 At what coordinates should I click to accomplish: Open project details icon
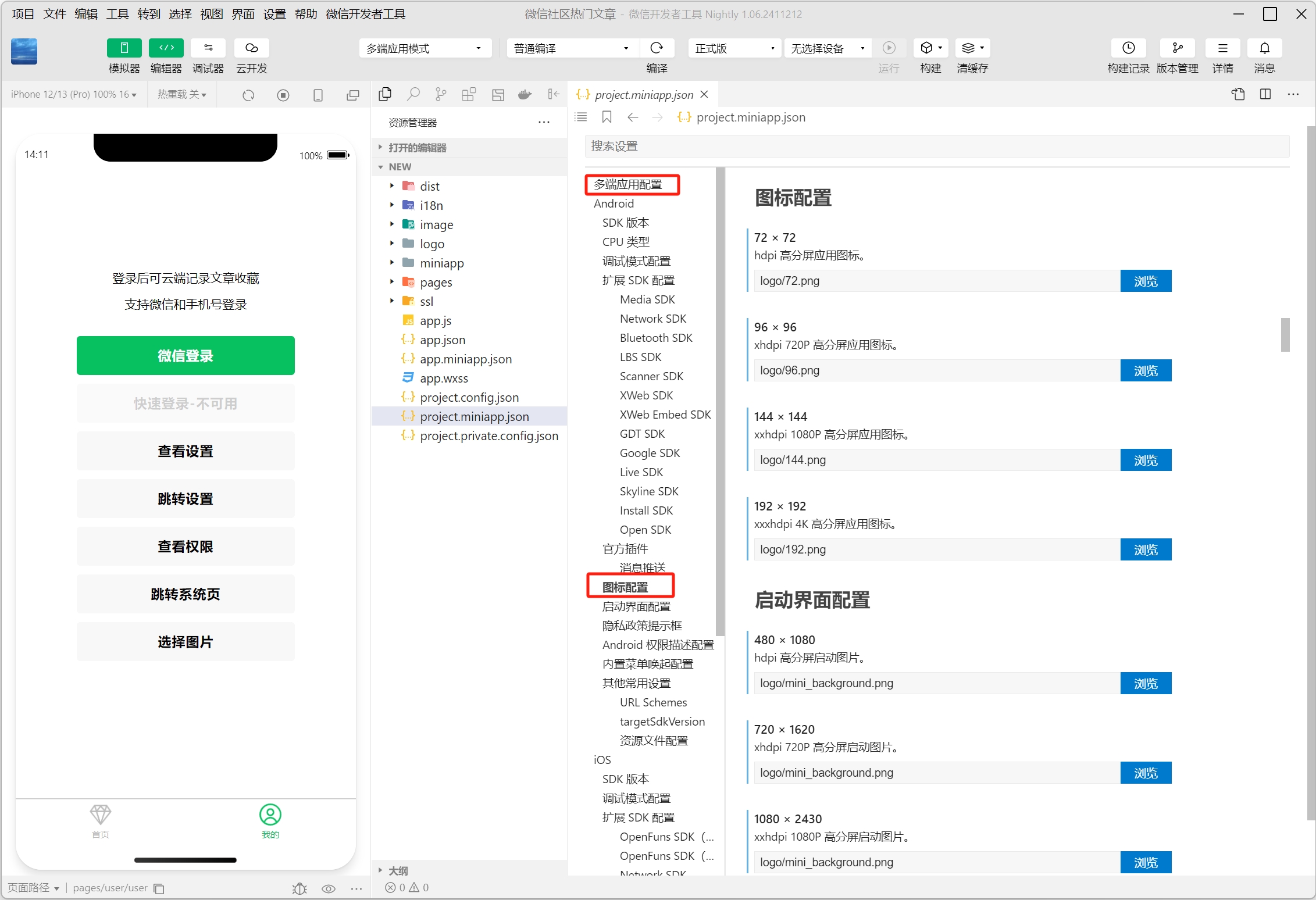(1222, 48)
